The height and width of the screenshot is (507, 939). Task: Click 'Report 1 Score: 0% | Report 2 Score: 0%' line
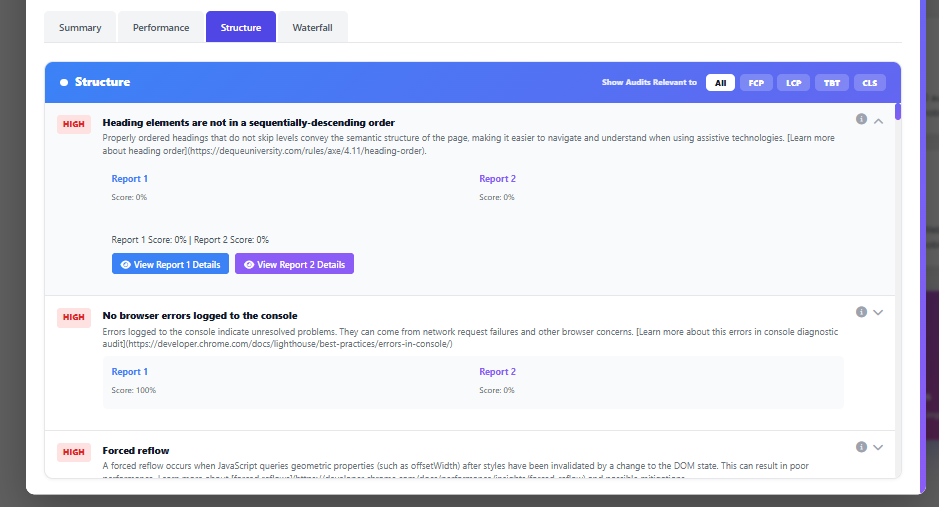(x=190, y=239)
